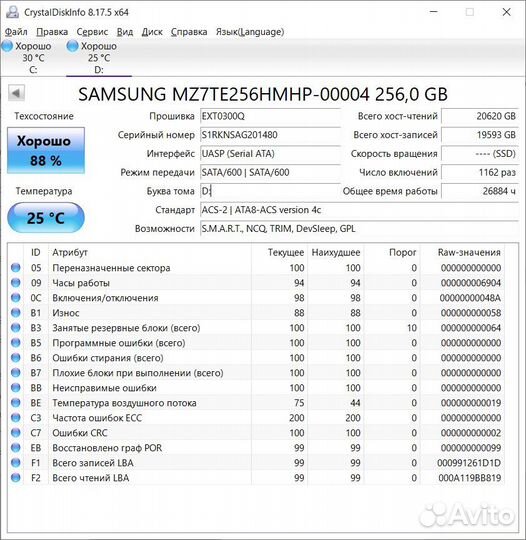Click the standard field ACS-2 | ATA8-ACS
526x540 pixels.
tap(359, 210)
